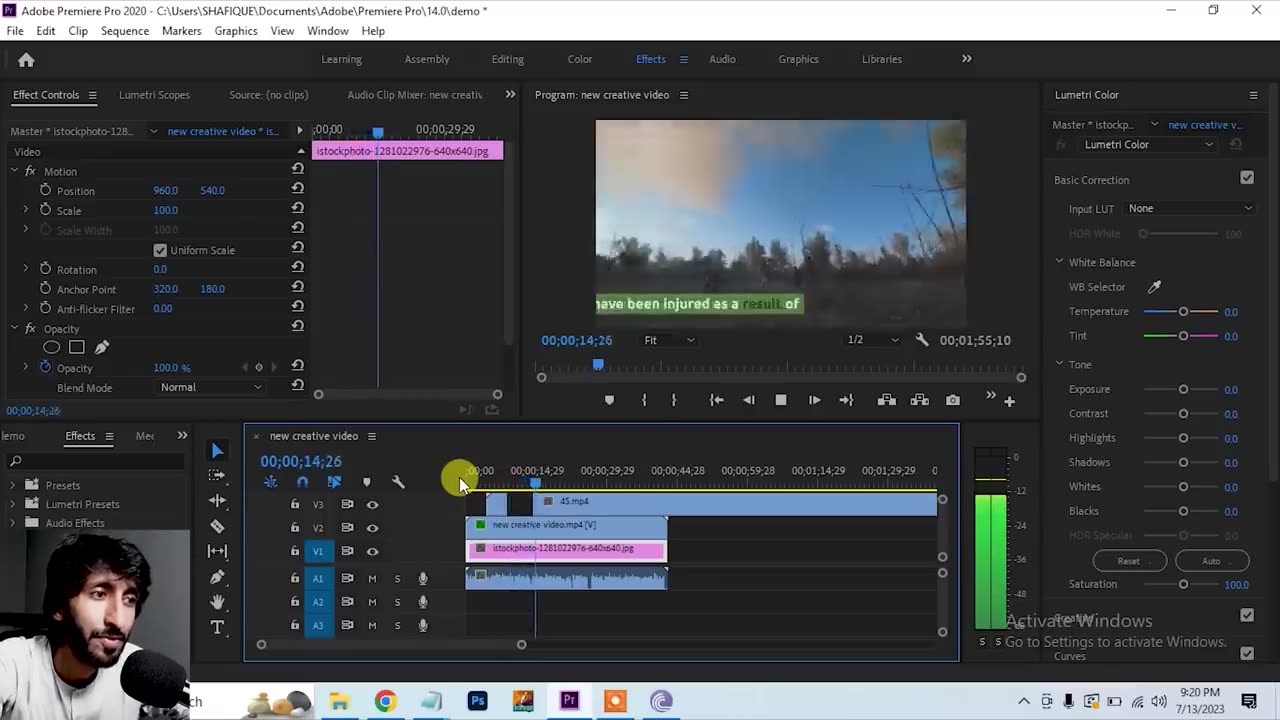1280x720 pixels.
Task: Toggle Basic Correction checkbox
Action: [1247, 178]
